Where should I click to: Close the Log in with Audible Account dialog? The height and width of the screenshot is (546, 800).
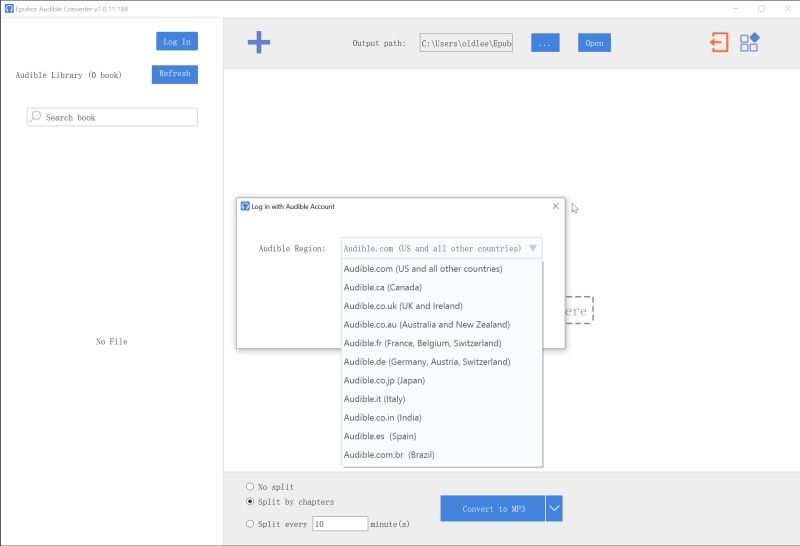pyautogui.click(x=556, y=206)
